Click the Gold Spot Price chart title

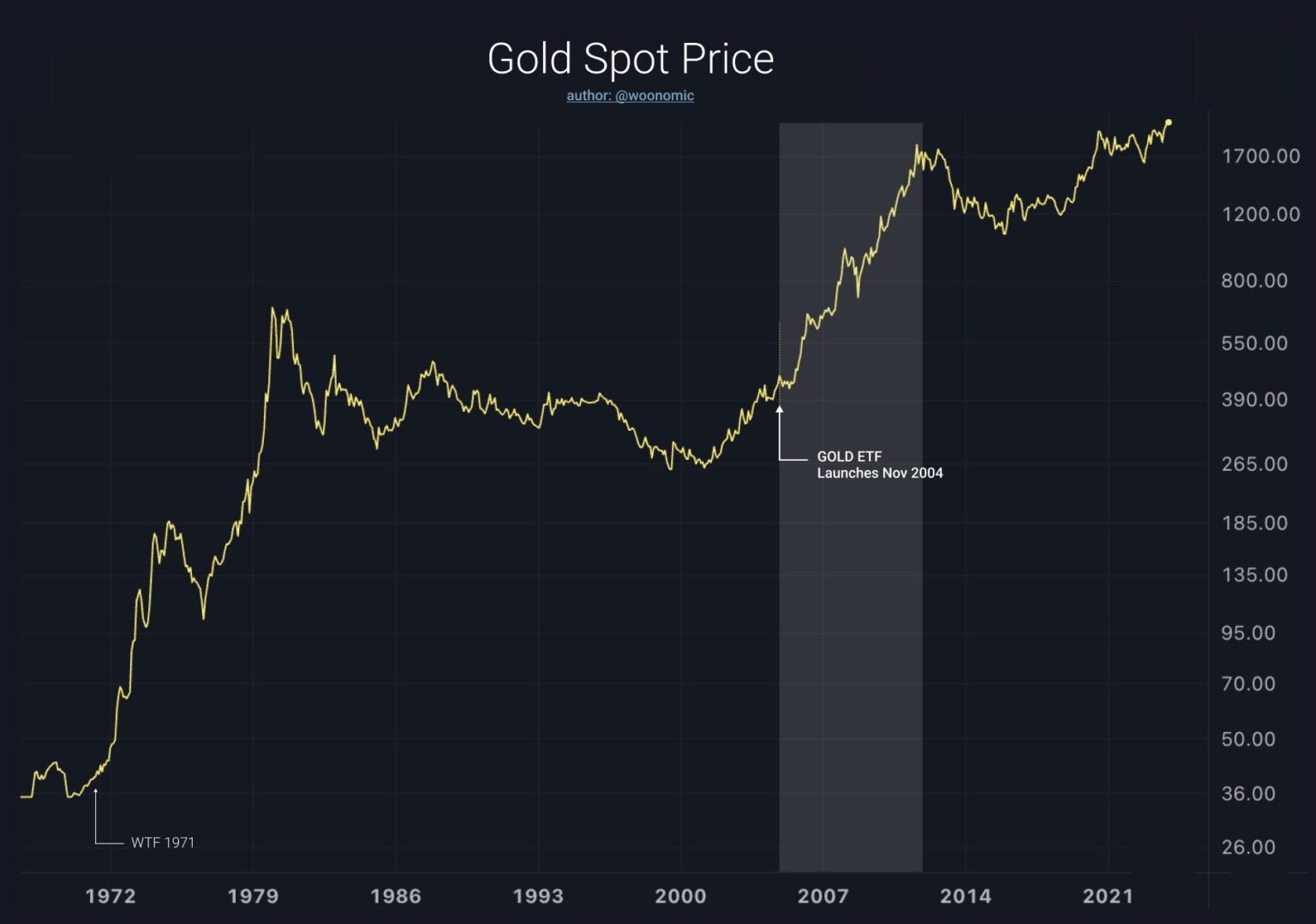(631, 59)
